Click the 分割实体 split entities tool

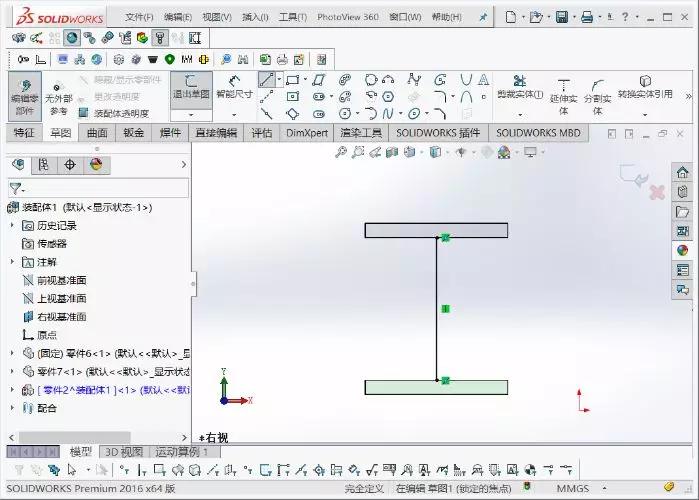coord(597,97)
